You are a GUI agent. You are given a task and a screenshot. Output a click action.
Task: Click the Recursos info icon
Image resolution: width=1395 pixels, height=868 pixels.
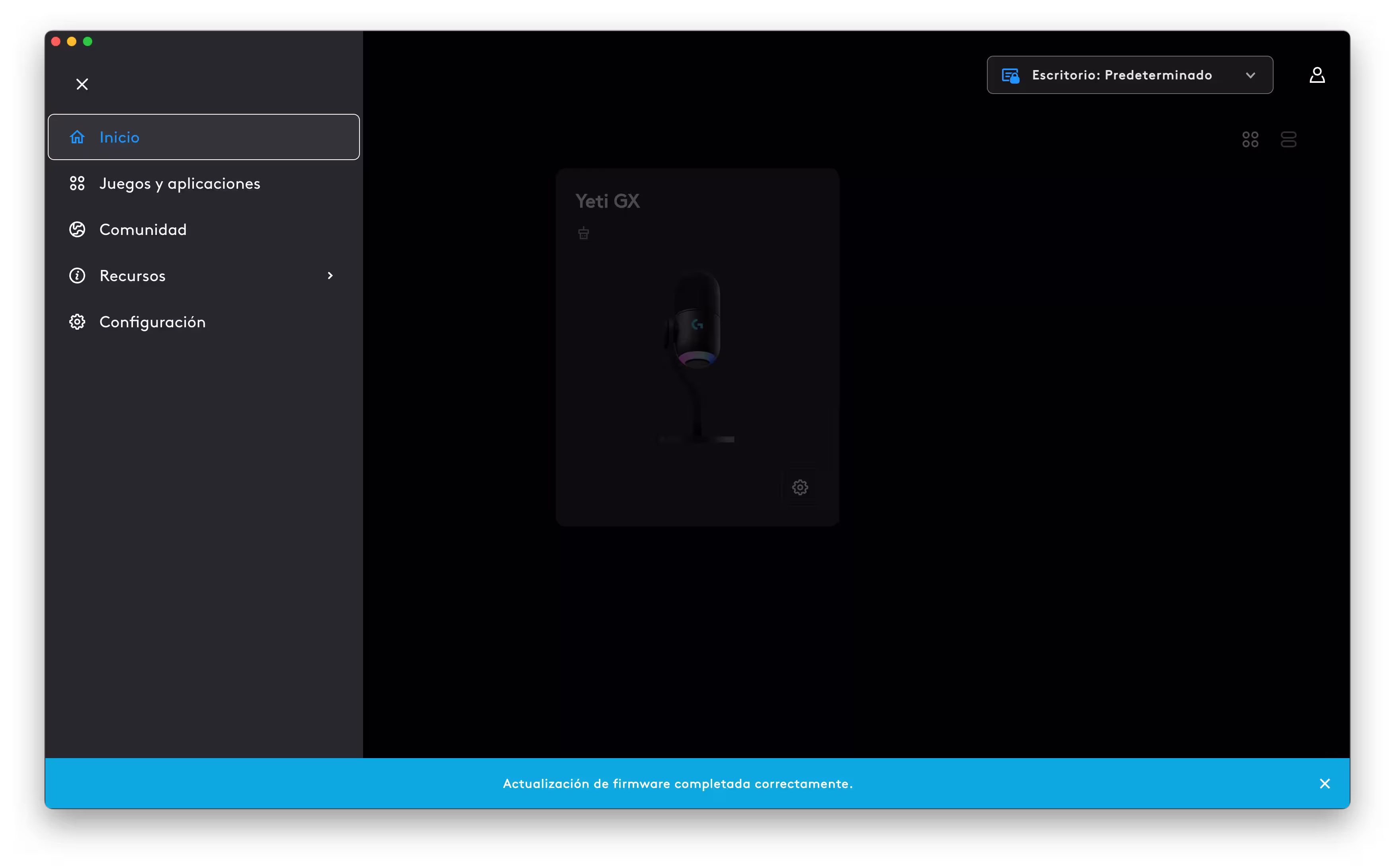78,276
